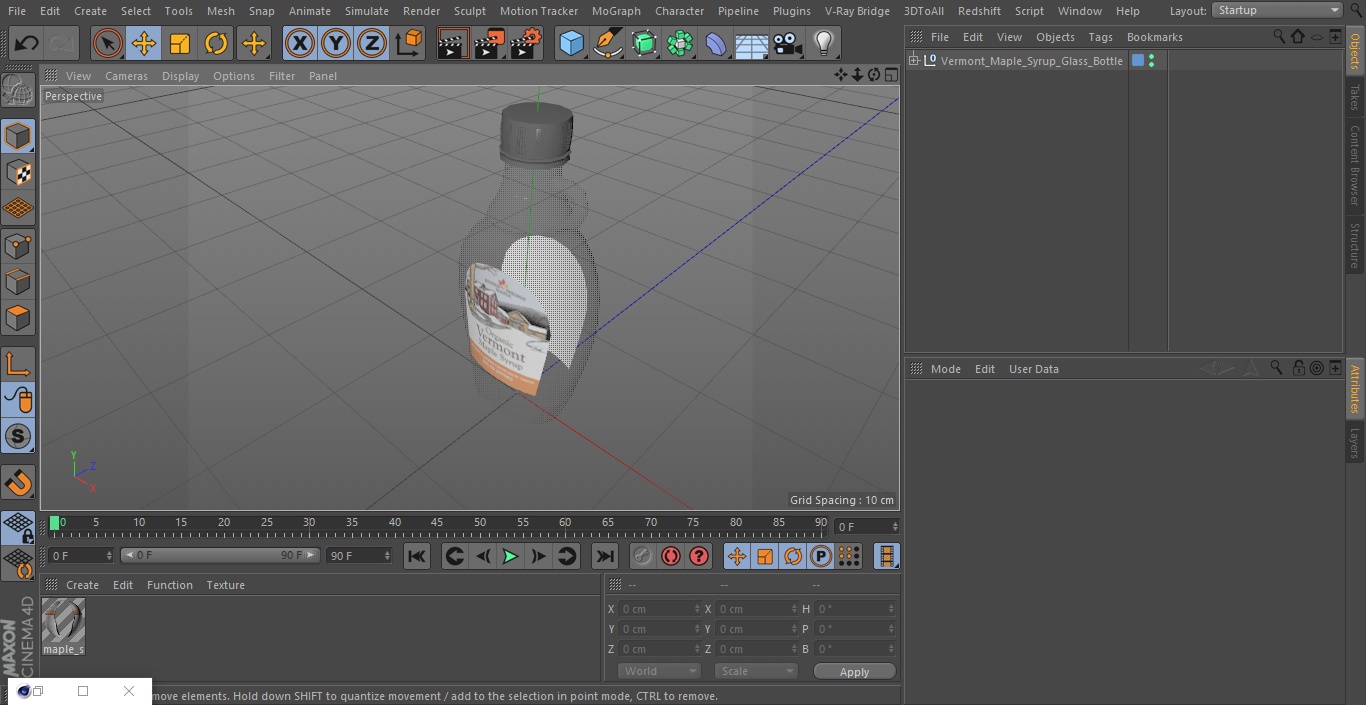The width and height of the screenshot is (1366, 705).
Task: Open the Redshift menu
Action: [x=979, y=11]
